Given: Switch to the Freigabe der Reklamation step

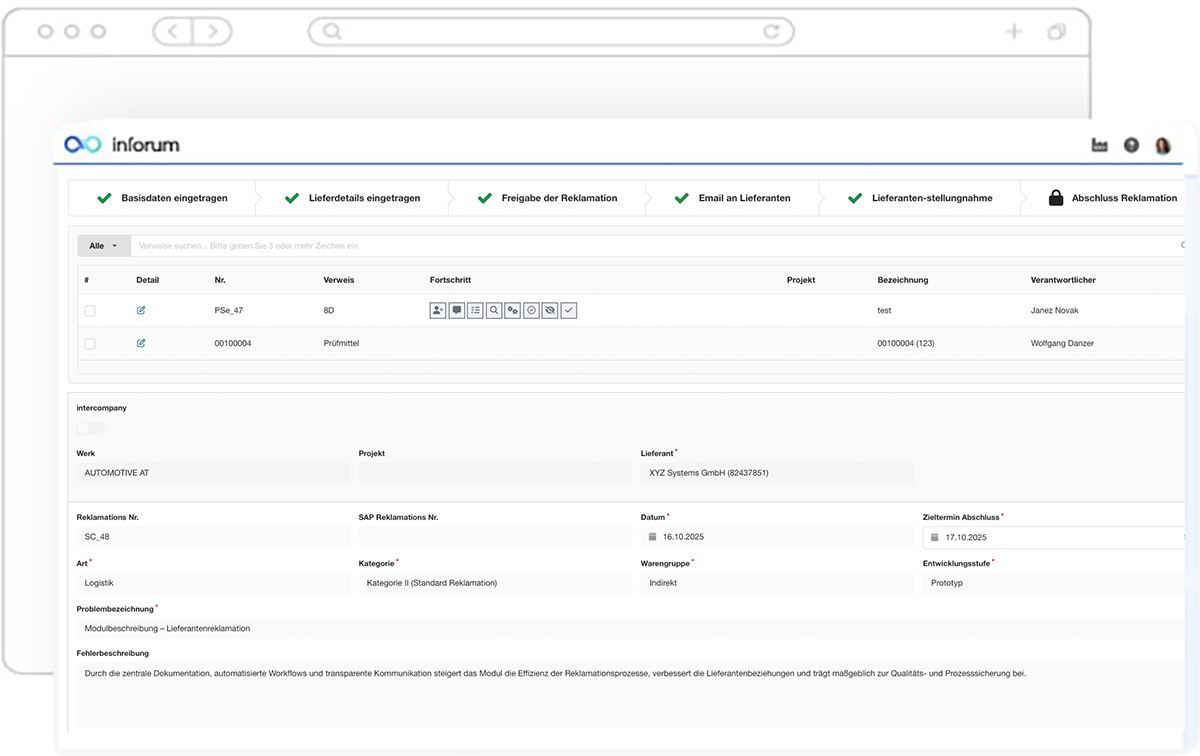Looking at the screenshot, I should [x=556, y=197].
